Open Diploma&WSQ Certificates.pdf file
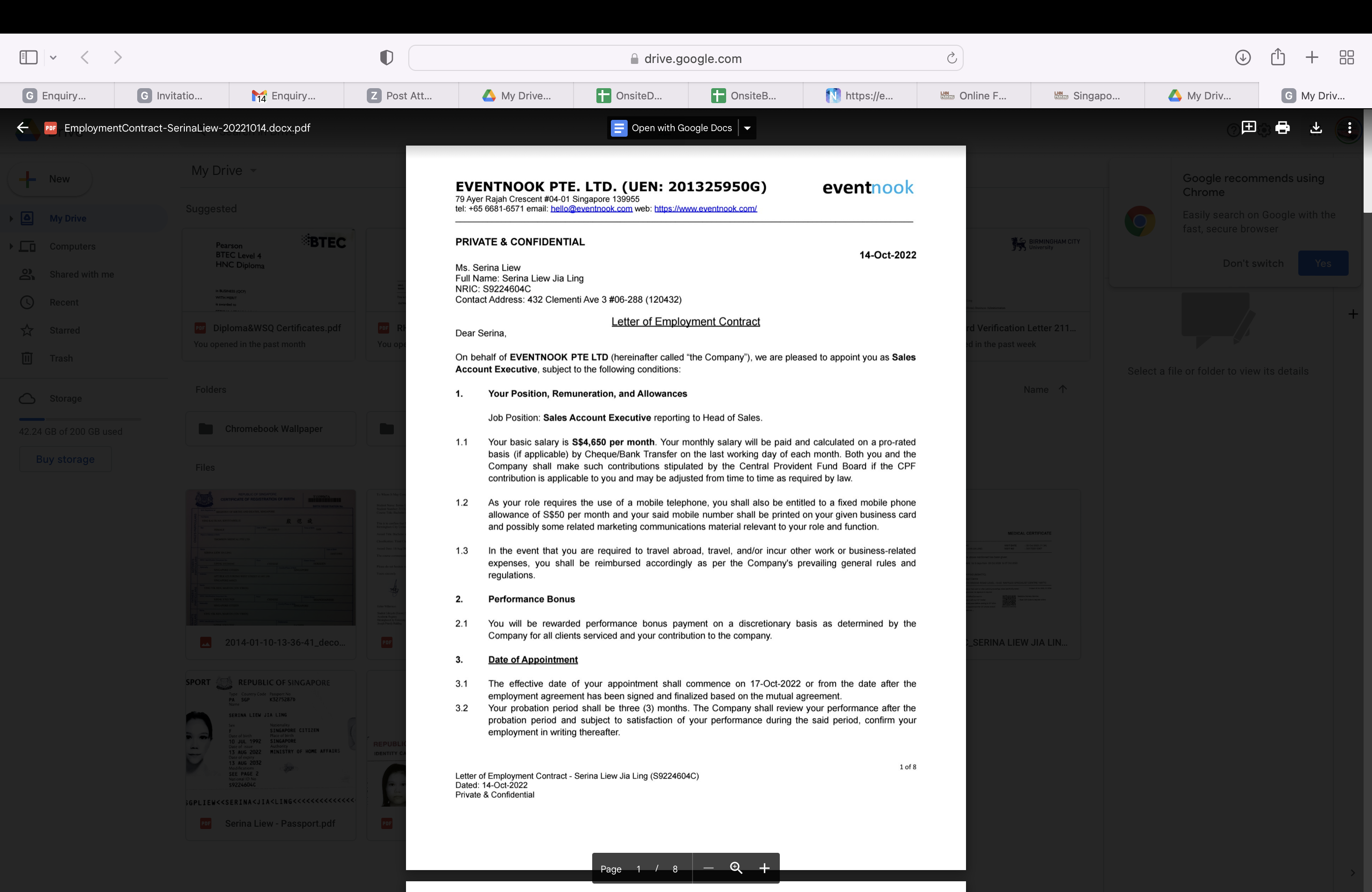 [x=269, y=294]
